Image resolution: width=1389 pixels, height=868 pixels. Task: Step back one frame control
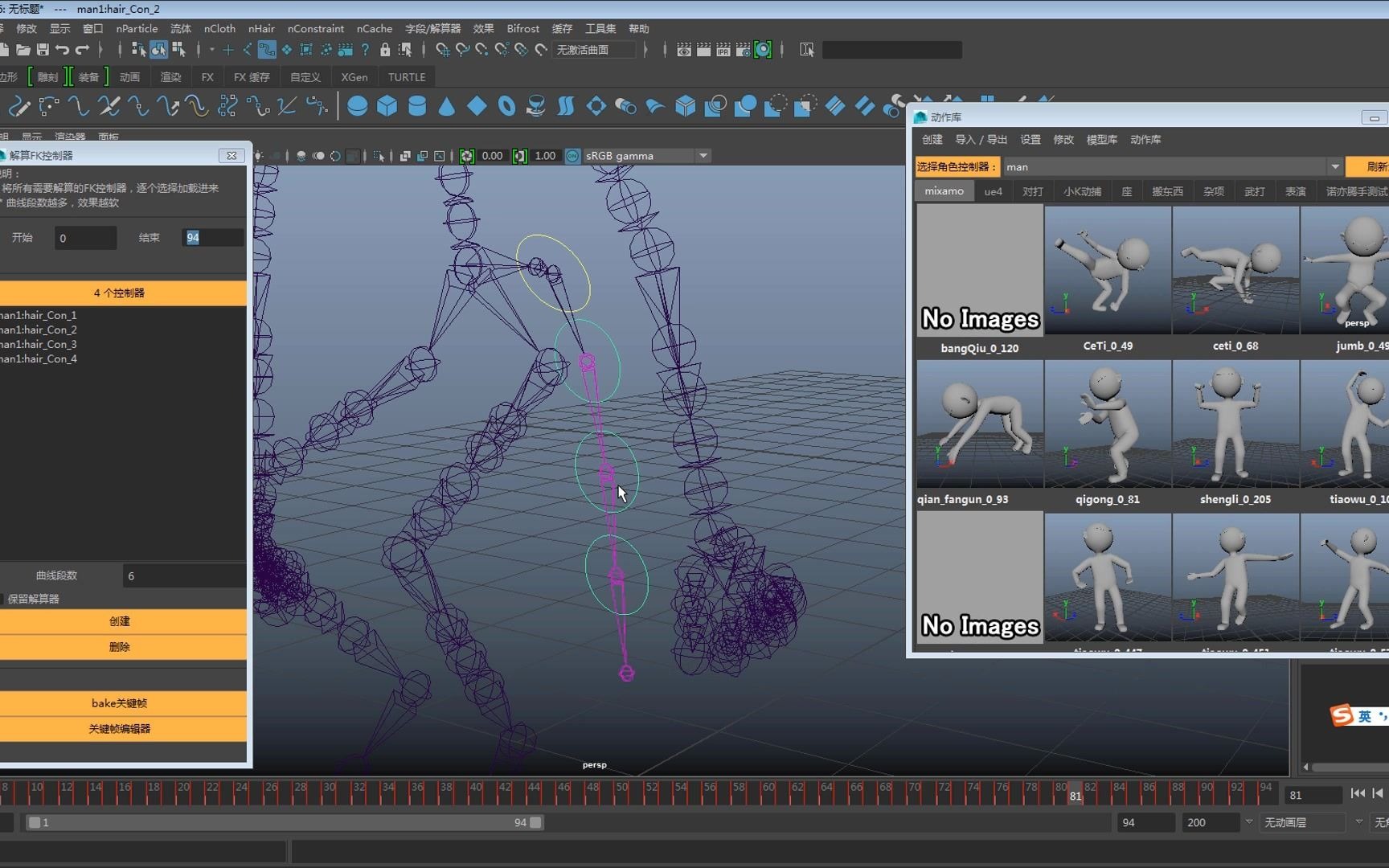[1378, 793]
